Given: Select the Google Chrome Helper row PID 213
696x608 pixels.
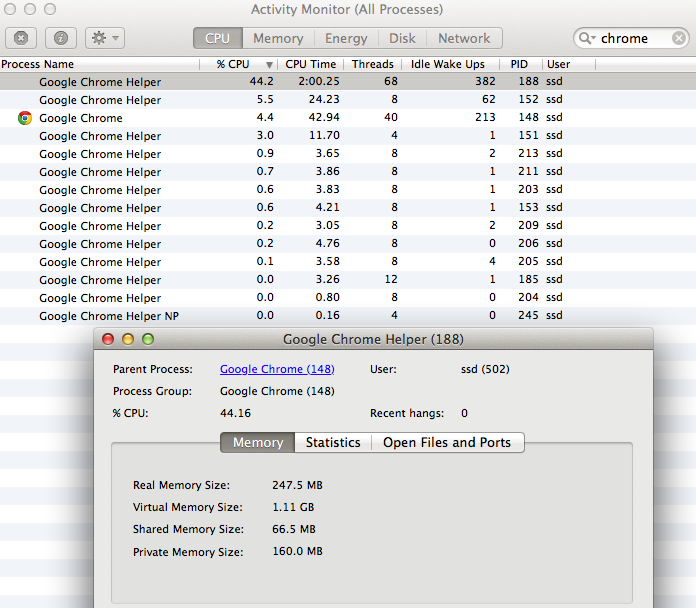Looking at the screenshot, I should [348, 154].
